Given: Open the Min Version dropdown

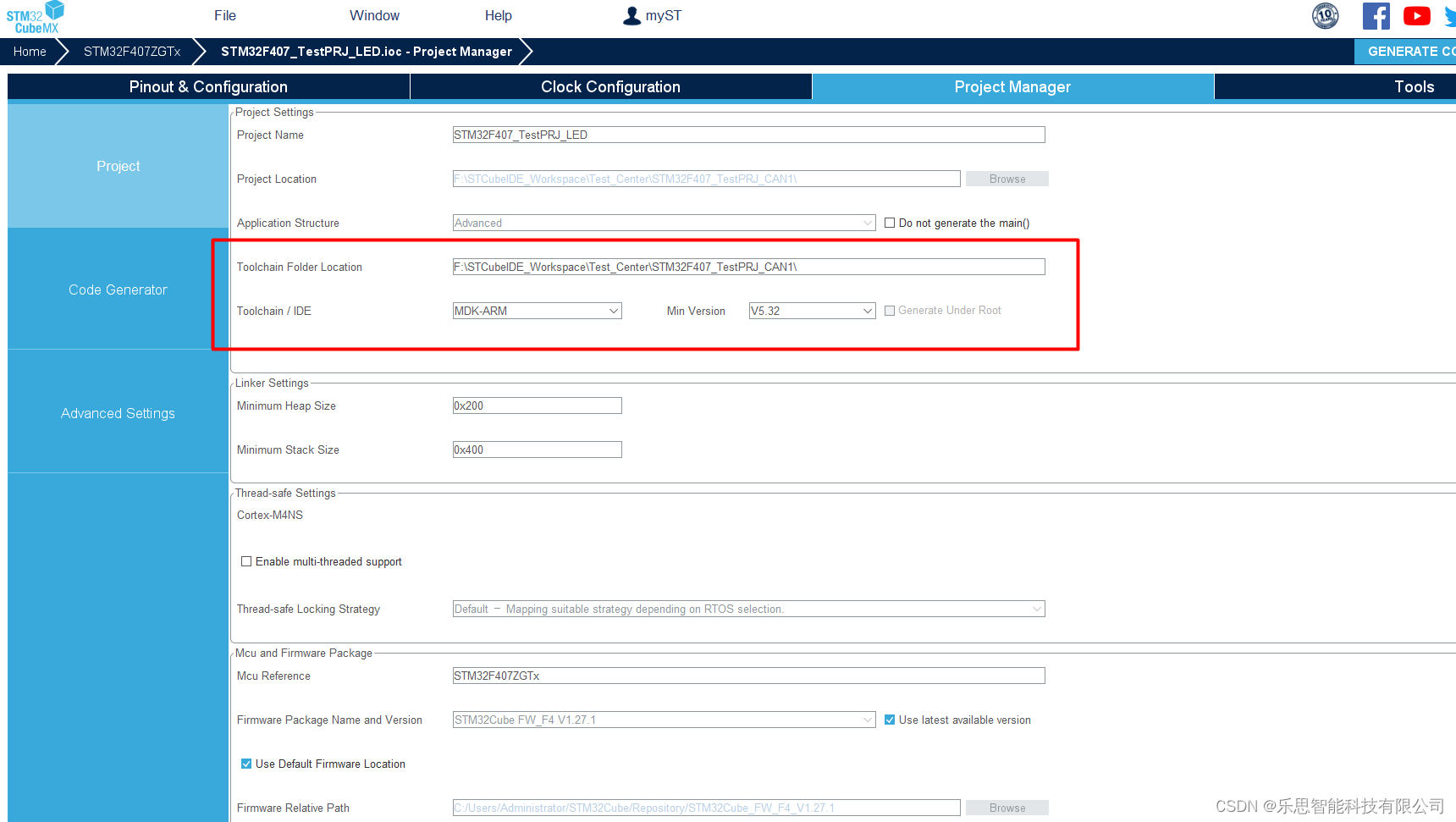Looking at the screenshot, I should coord(813,311).
